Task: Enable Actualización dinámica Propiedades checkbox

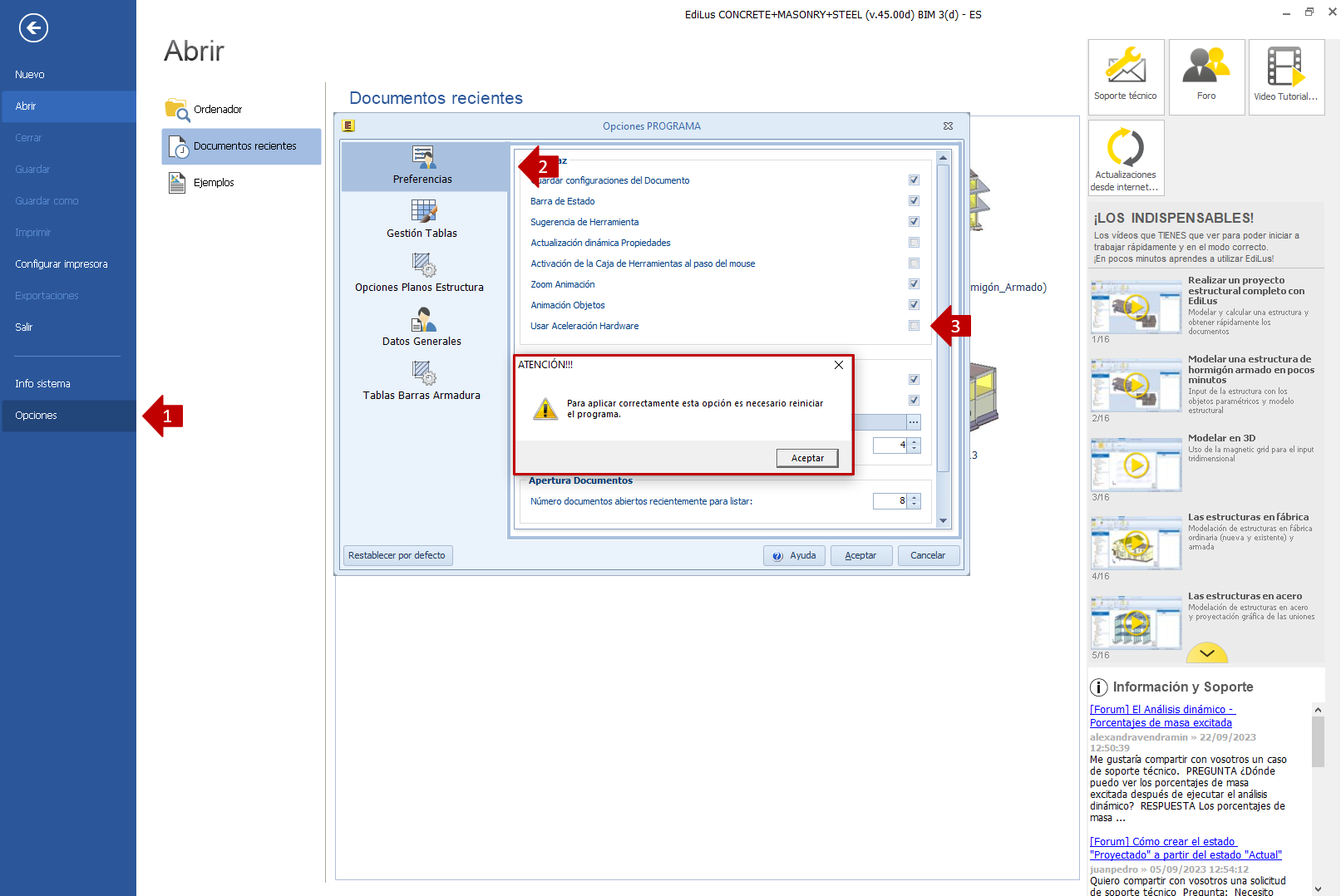Action: (x=914, y=243)
